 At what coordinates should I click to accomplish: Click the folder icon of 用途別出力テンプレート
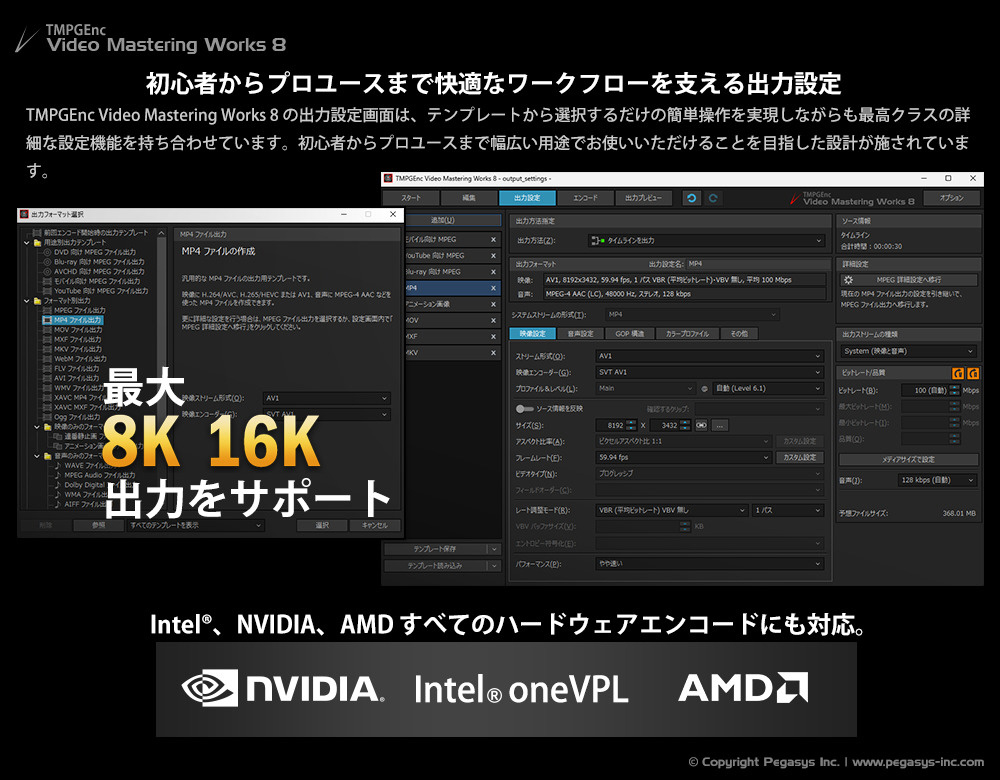click(x=37, y=242)
